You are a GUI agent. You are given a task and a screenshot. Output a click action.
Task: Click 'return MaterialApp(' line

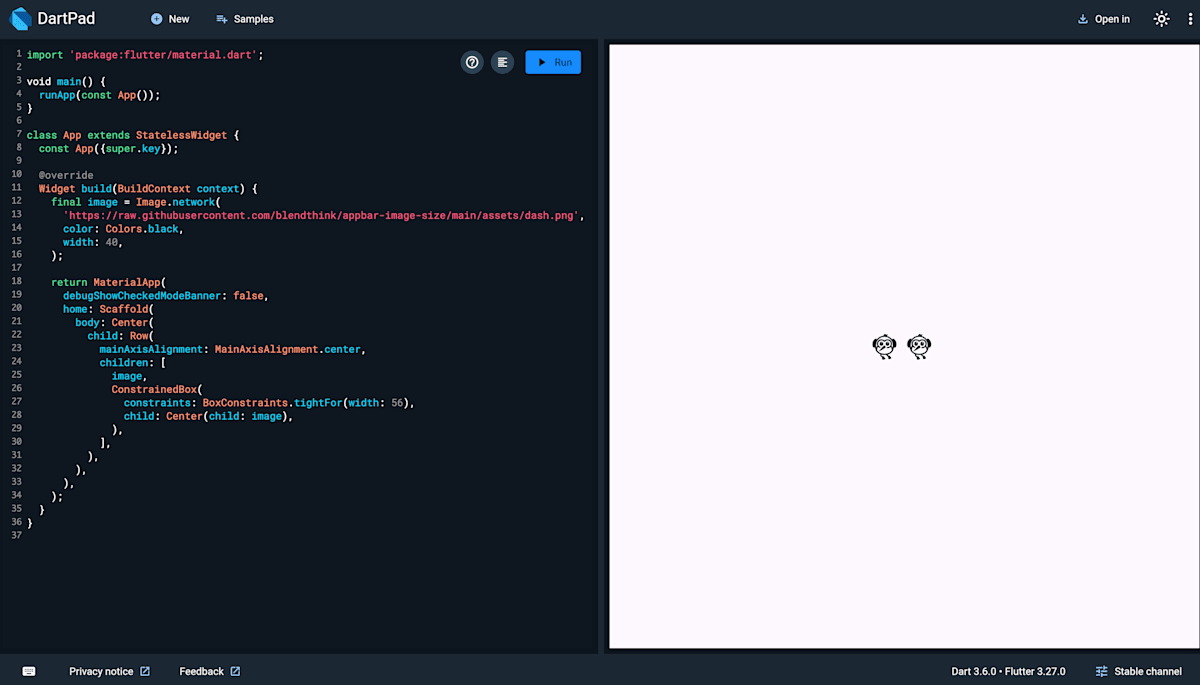point(108,282)
